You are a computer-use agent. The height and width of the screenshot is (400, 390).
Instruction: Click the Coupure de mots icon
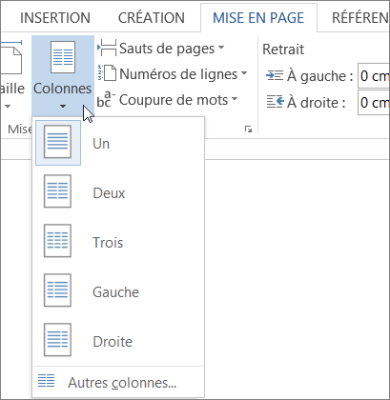tap(106, 99)
